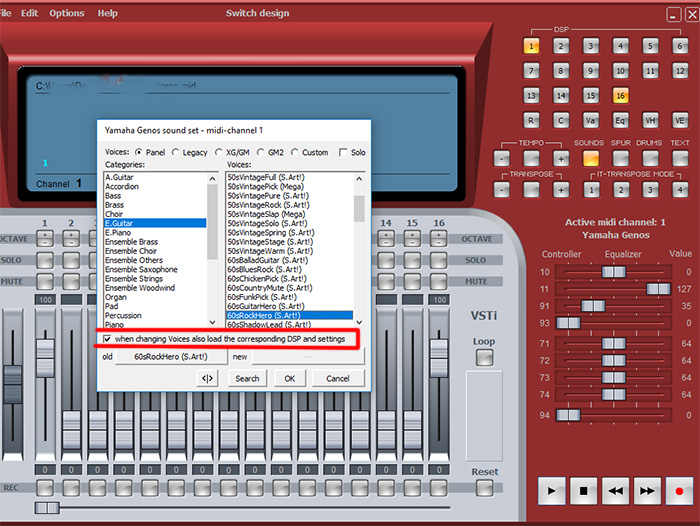Lower transpose with the minus button

click(x=502, y=190)
